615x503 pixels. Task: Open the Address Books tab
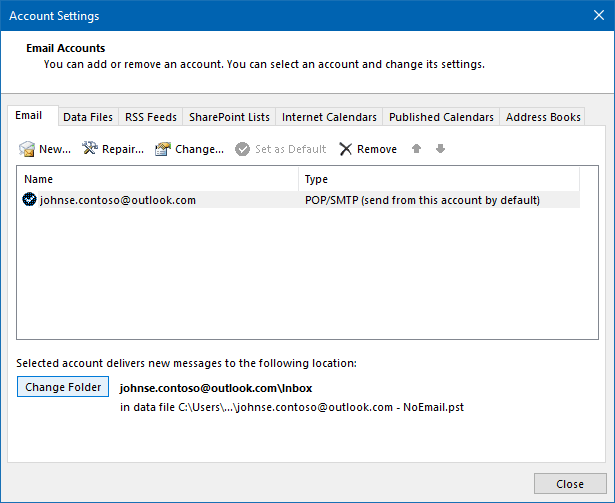pos(543,117)
